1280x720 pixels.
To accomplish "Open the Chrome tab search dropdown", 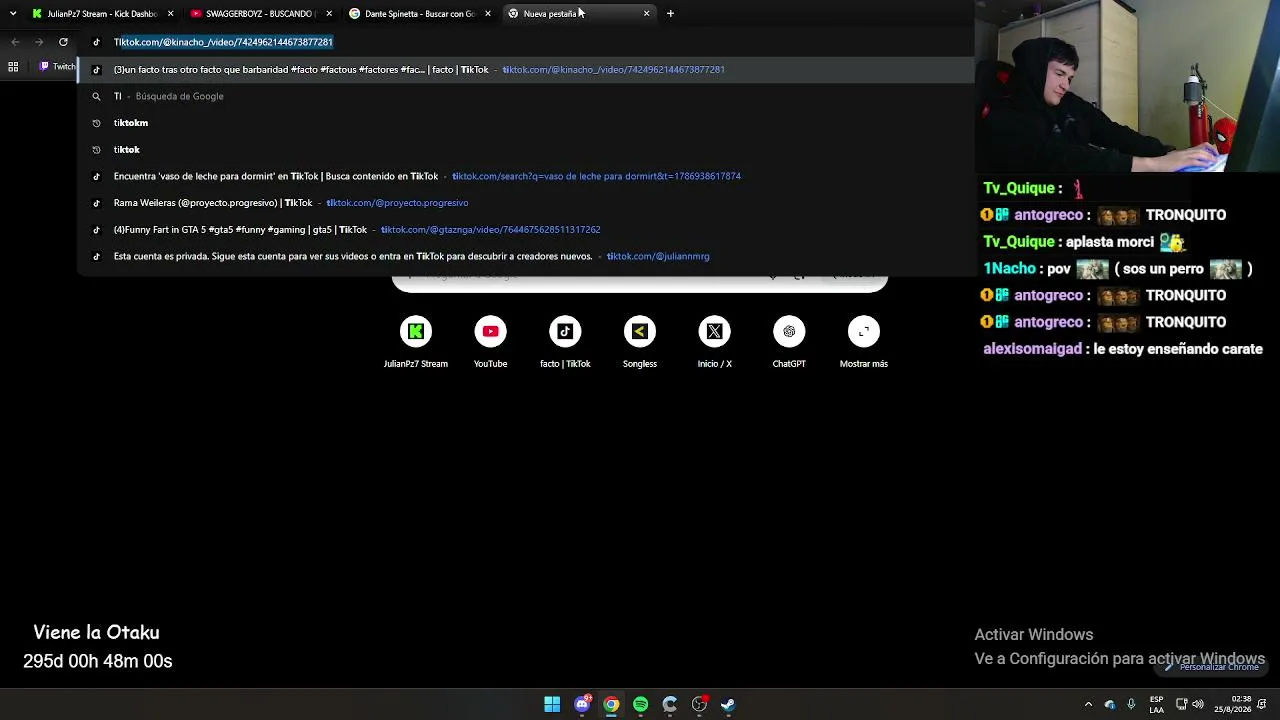I will tap(12, 13).
